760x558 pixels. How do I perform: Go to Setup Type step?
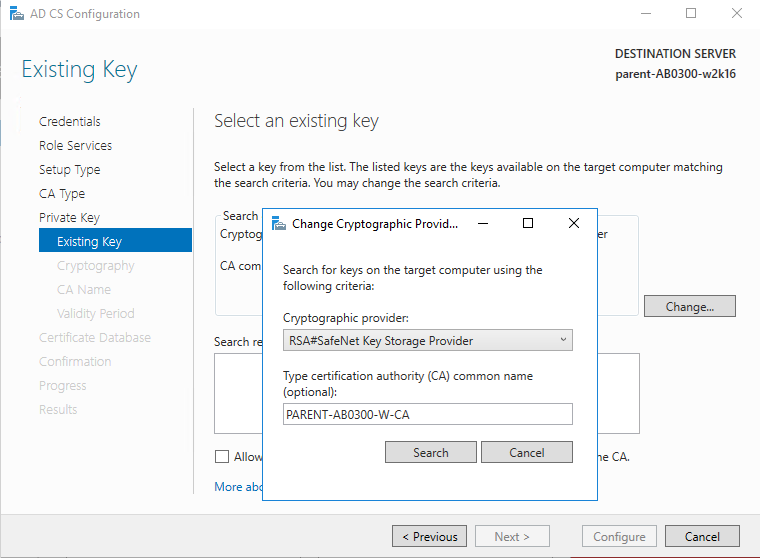click(70, 170)
